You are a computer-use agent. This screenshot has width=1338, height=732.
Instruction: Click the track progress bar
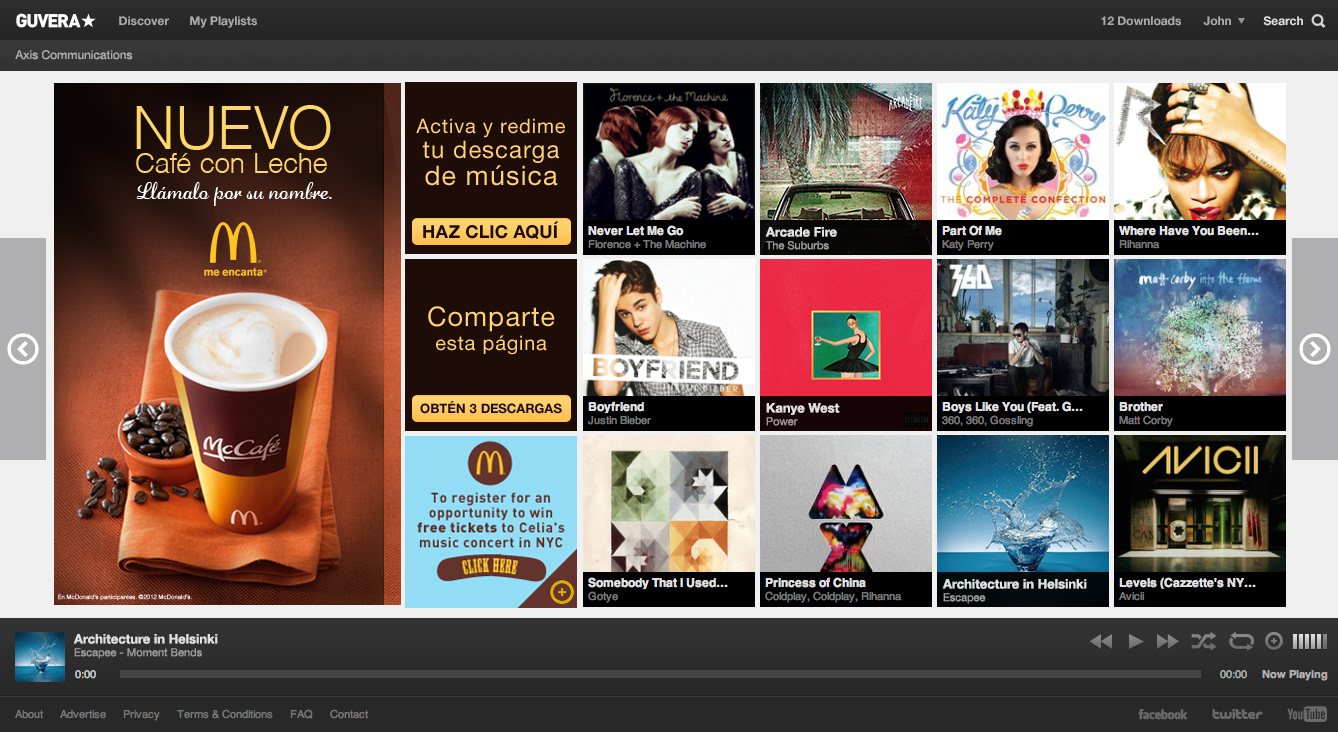click(x=660, y=674)
